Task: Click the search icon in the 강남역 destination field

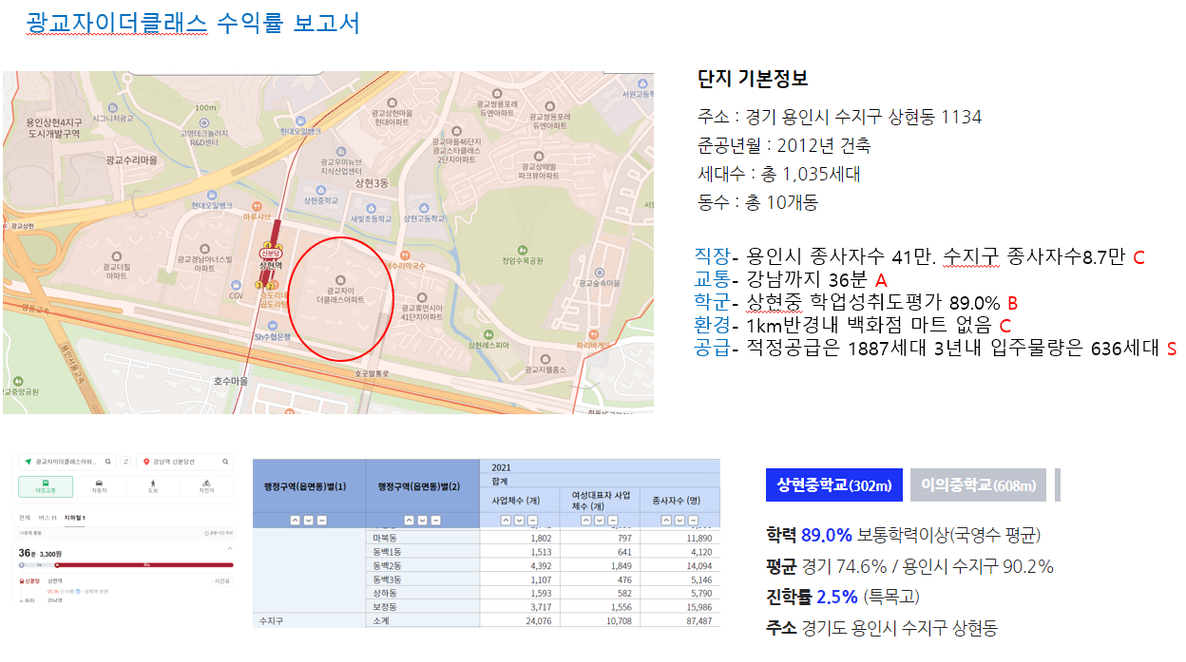Action: pyautogui.click(x=225, y=462)
